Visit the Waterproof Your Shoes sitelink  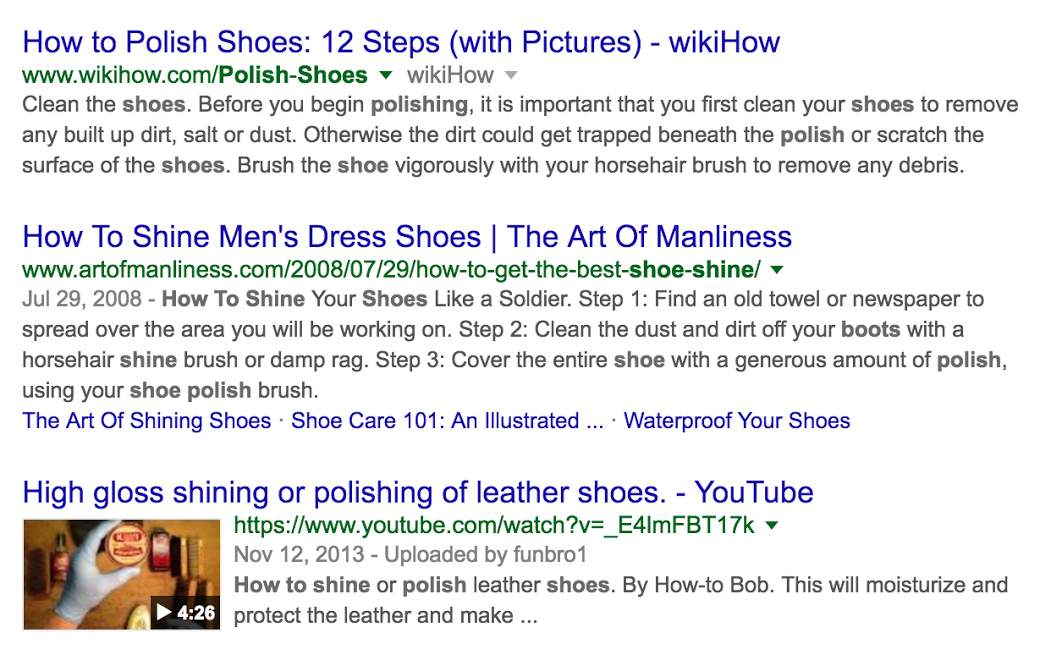click(737, 420)
